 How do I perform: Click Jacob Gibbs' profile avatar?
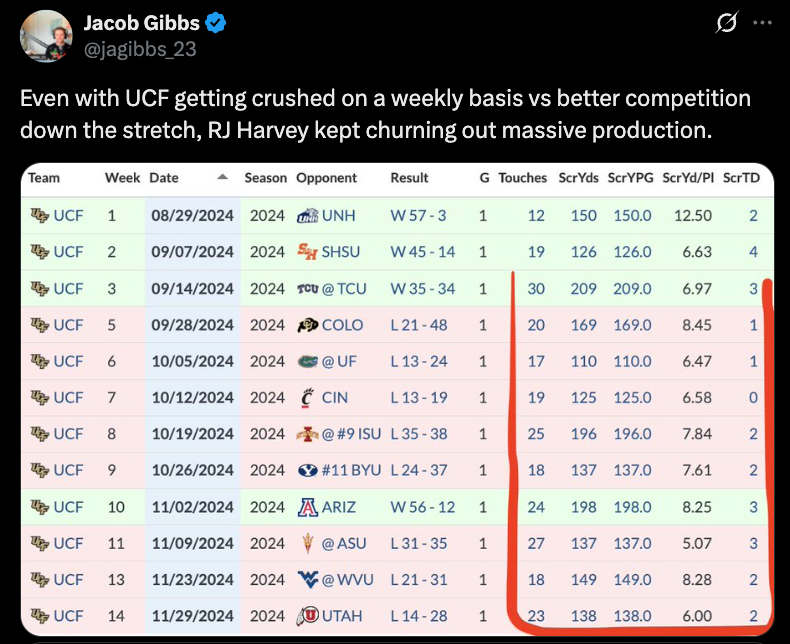[x=45, y=36]
